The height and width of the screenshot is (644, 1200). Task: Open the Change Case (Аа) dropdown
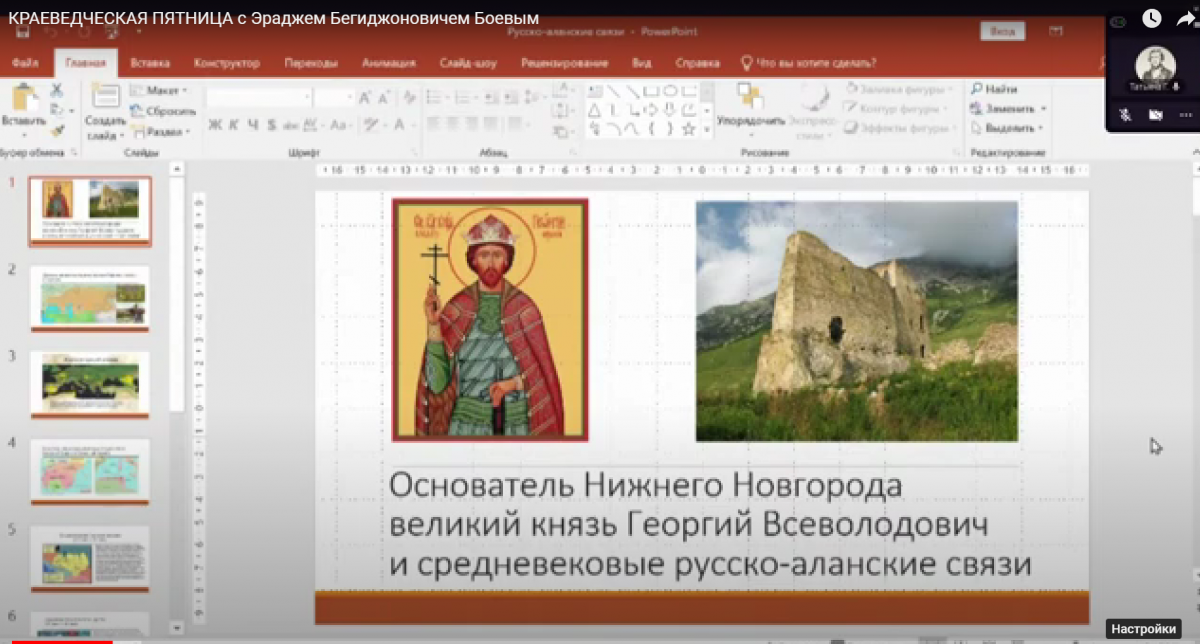339,125
